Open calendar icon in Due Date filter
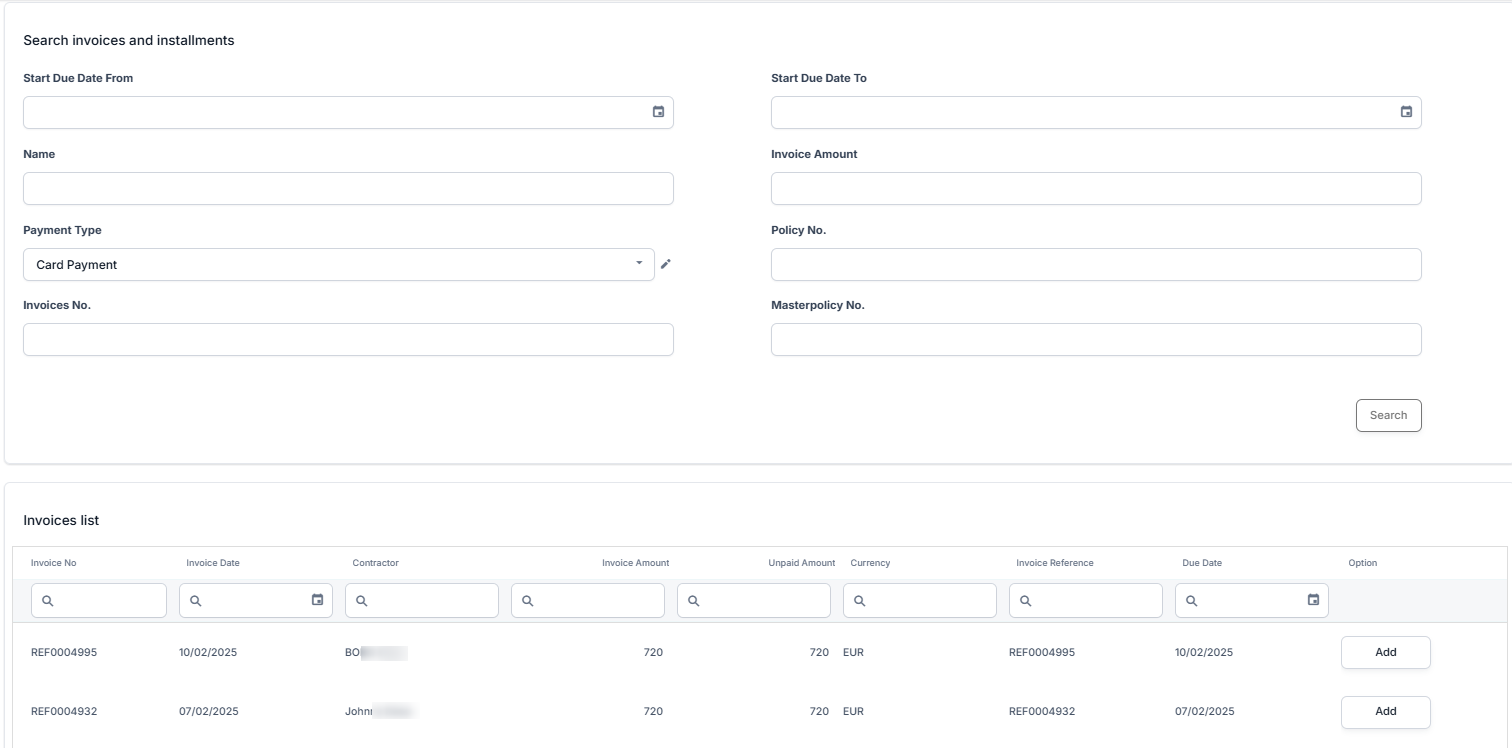This screenshot has width=1512, height=748. [1313, 600]
